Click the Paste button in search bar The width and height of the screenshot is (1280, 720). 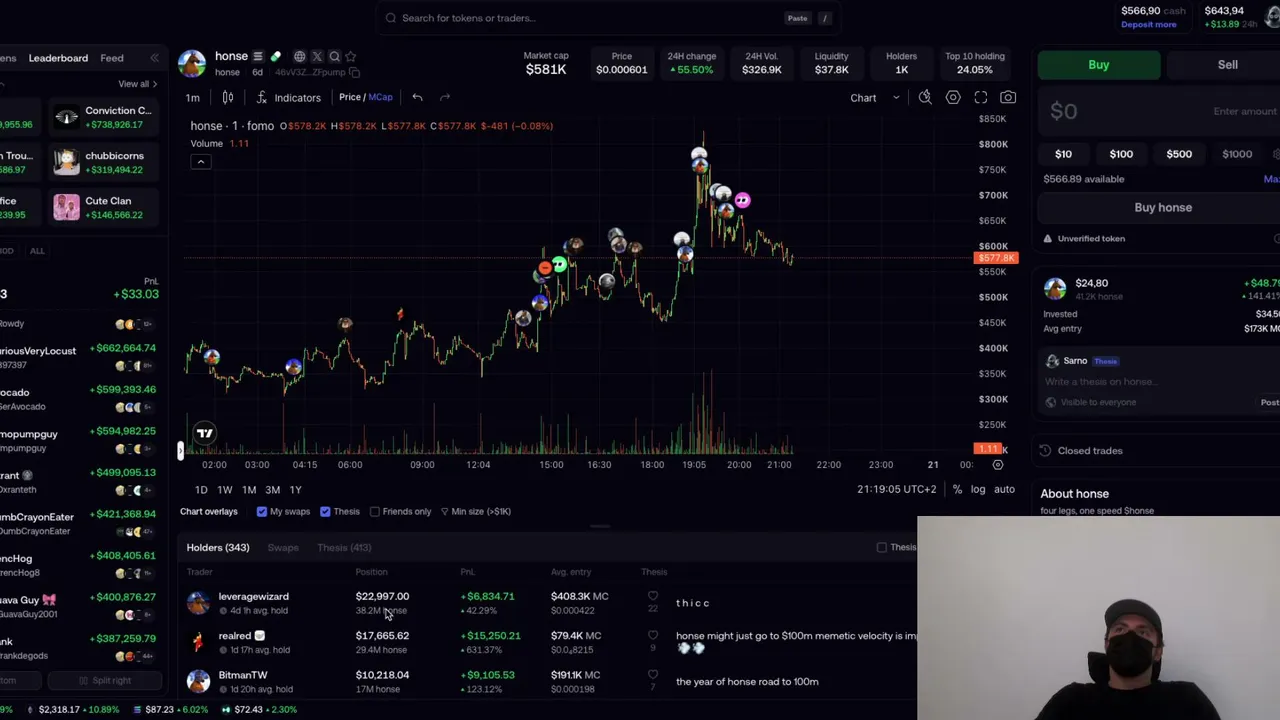[797, 18]
